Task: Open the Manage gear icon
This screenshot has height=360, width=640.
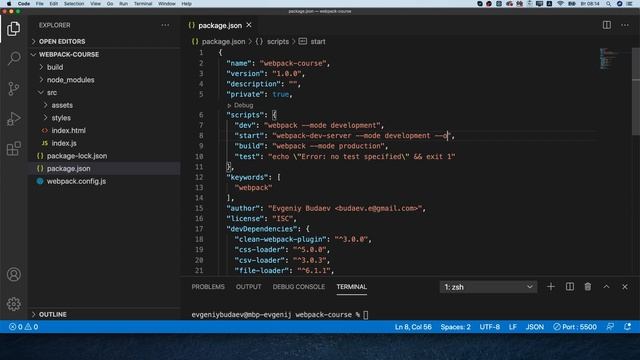Action: [x=13, y=304]
